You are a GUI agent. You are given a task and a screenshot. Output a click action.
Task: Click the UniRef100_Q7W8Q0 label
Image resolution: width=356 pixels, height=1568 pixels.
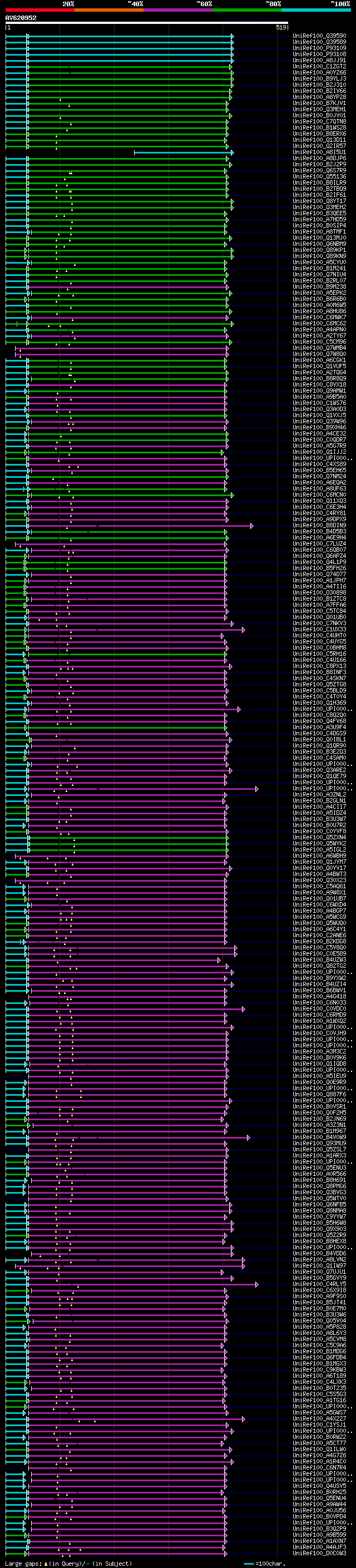pyautogui.click(x=319, y=354)
